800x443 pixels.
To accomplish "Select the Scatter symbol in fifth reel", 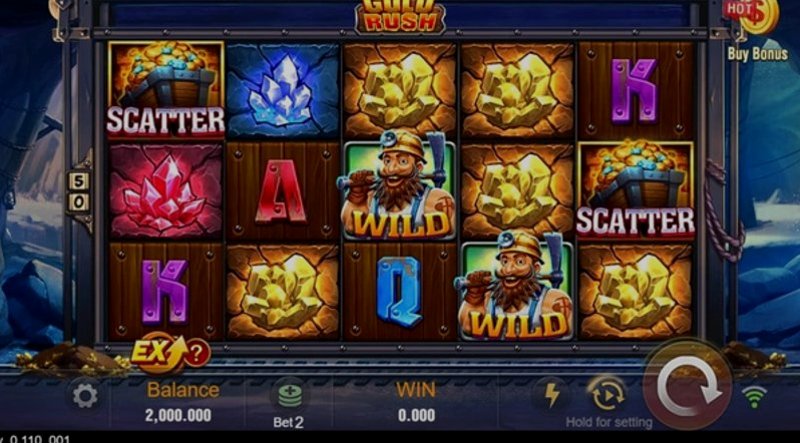I will [x=635, y=191].
